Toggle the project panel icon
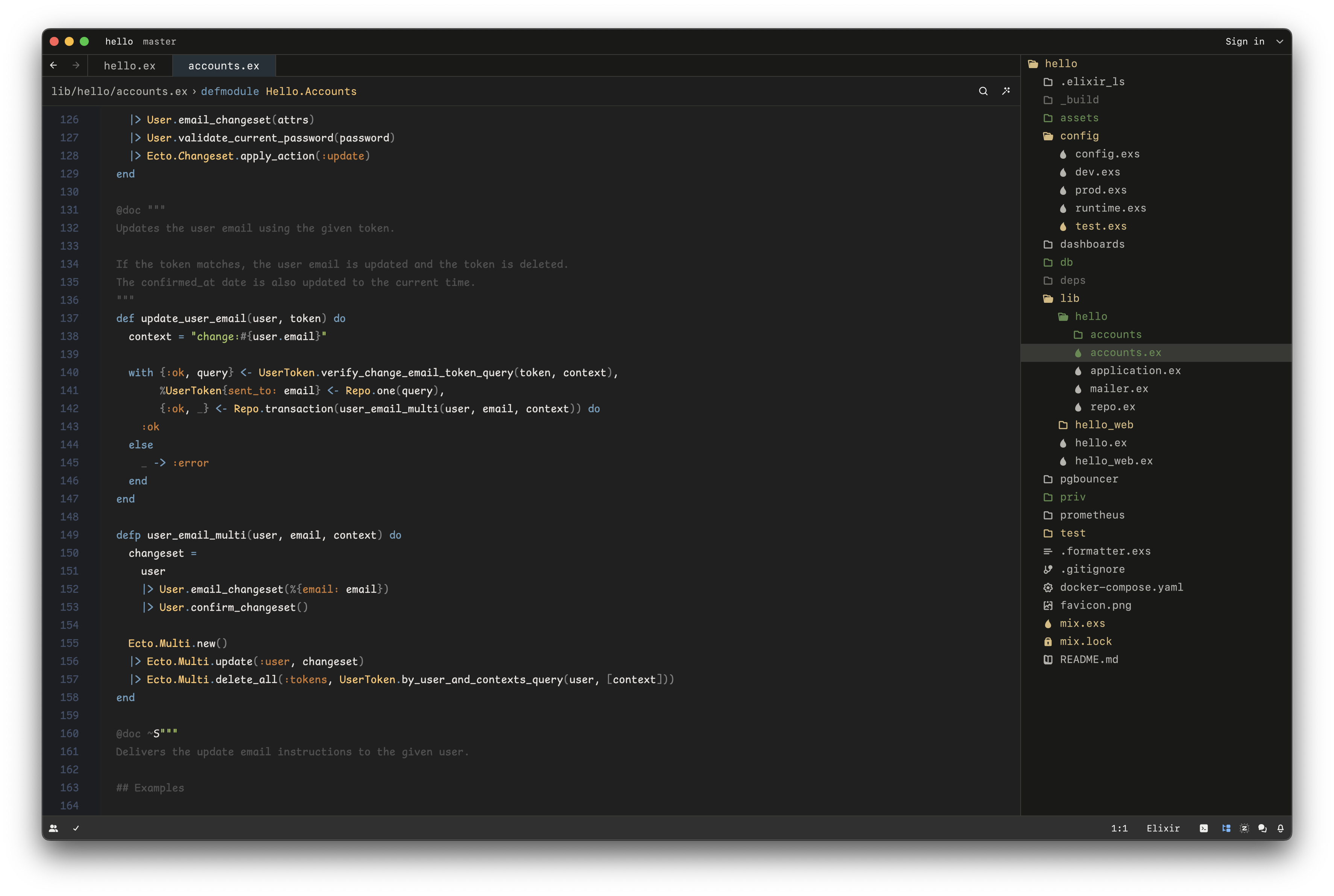The width and height of the screenshot is (1334, 896). pyautogui.click(x=1226, y=828)
